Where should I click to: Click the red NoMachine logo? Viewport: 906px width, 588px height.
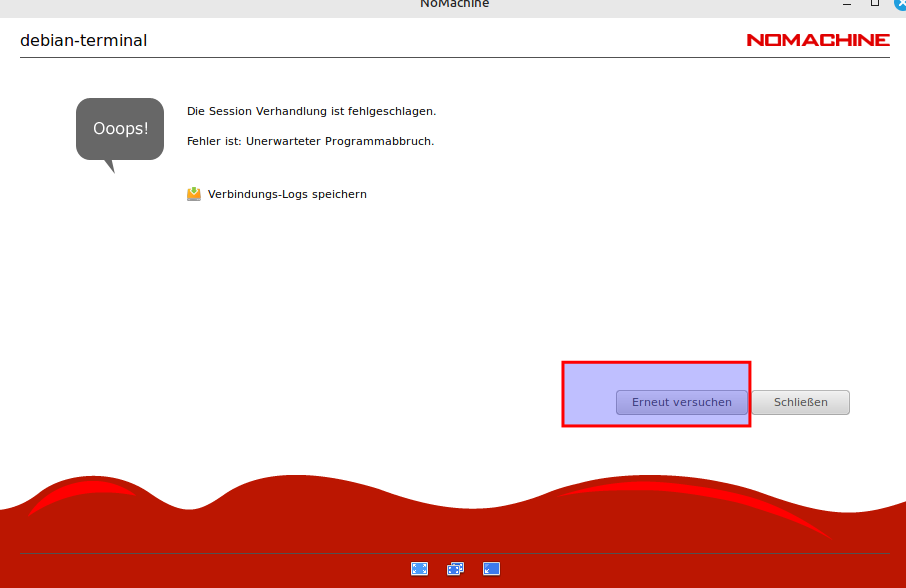click(817, 40)
